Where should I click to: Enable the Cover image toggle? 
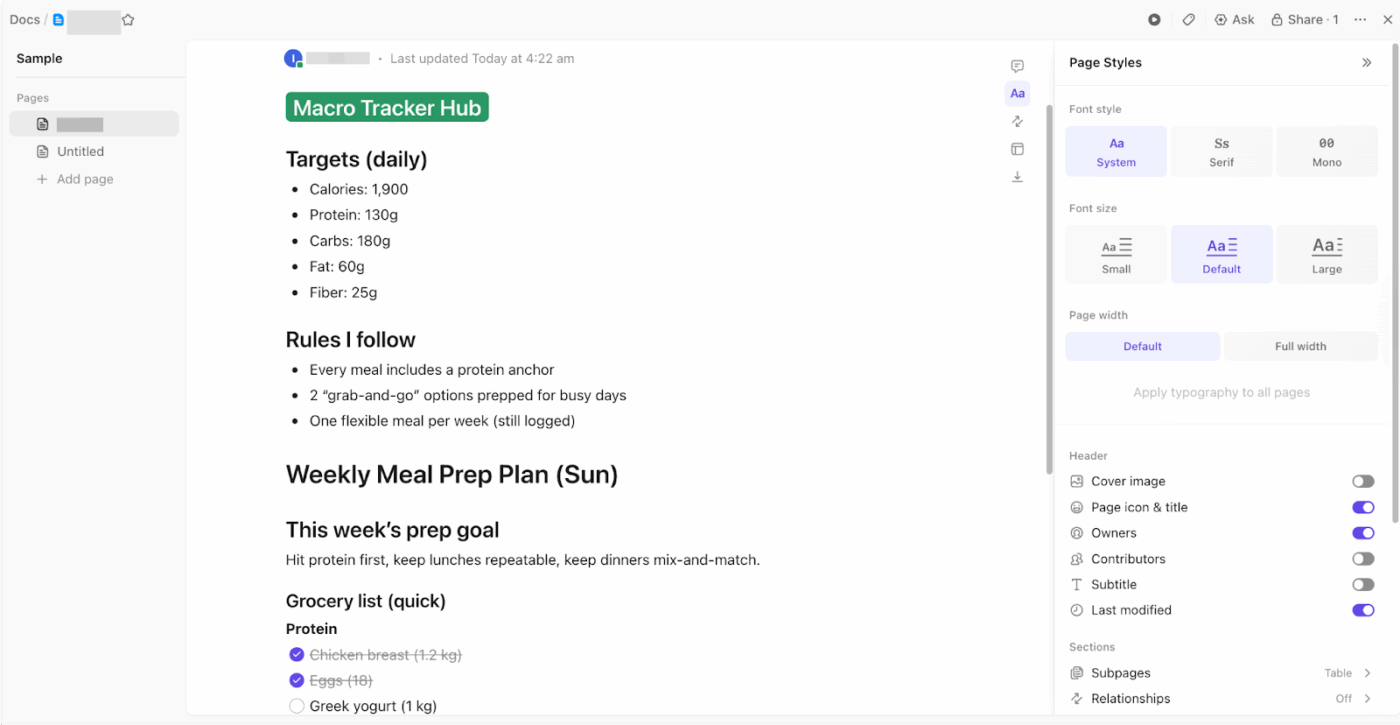click(1362, 482)
